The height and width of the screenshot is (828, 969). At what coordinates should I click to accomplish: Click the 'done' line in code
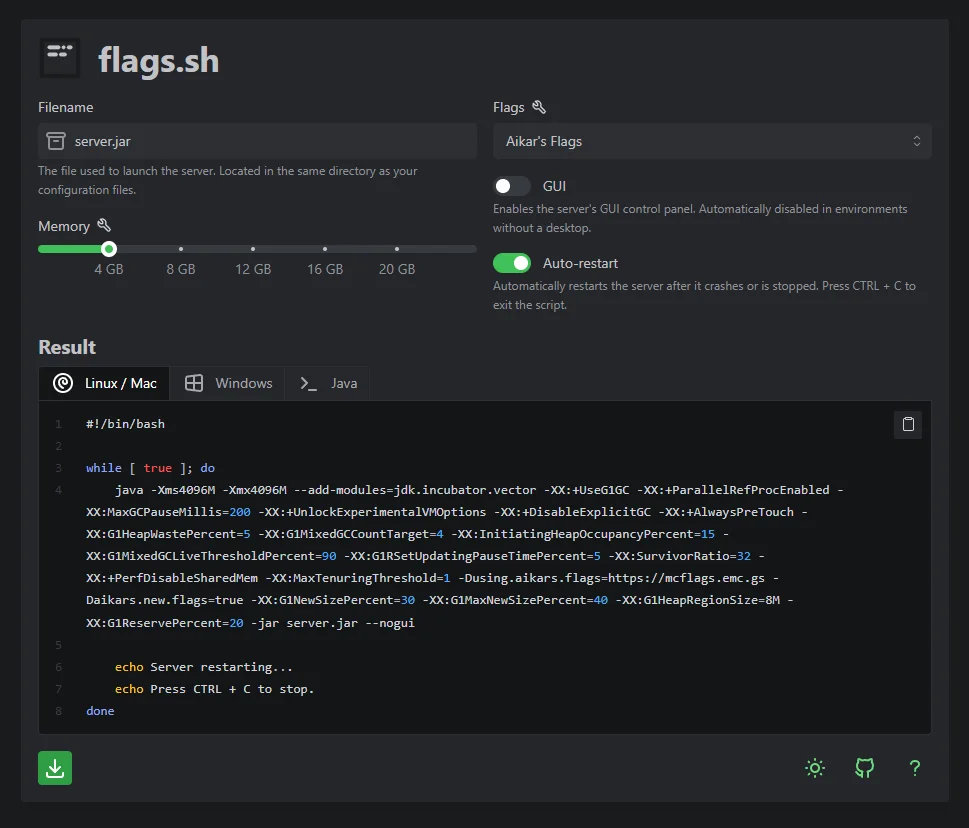[x=100, y=711]
